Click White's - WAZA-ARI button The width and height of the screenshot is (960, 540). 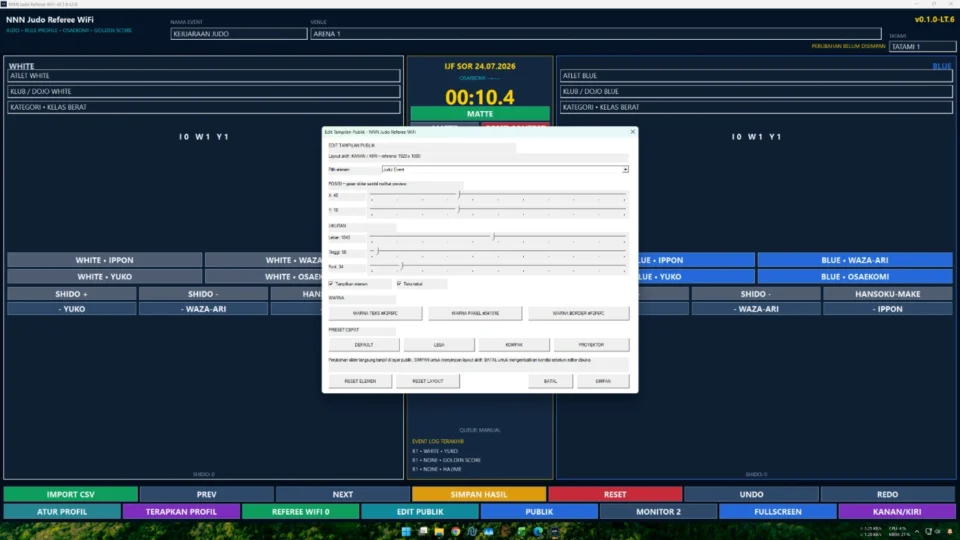click(x=203, y=309)
